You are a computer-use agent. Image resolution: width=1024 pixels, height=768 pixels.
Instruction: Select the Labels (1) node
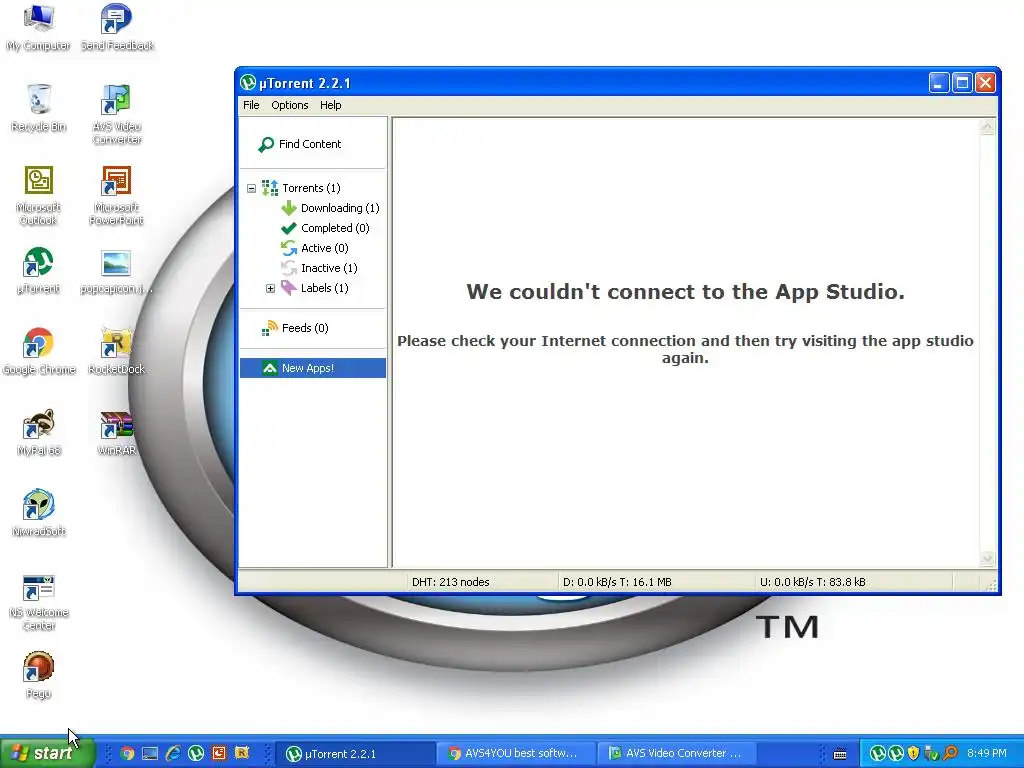(x=315, y=288)
